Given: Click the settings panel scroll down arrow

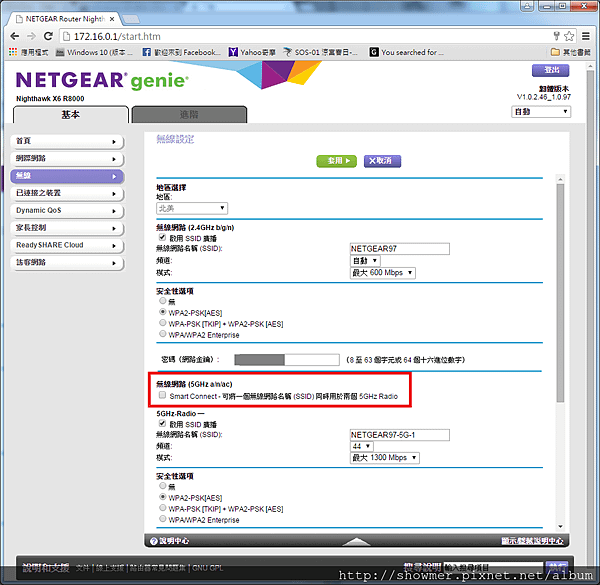Looking at the screenshot, I should click(560, 526).
